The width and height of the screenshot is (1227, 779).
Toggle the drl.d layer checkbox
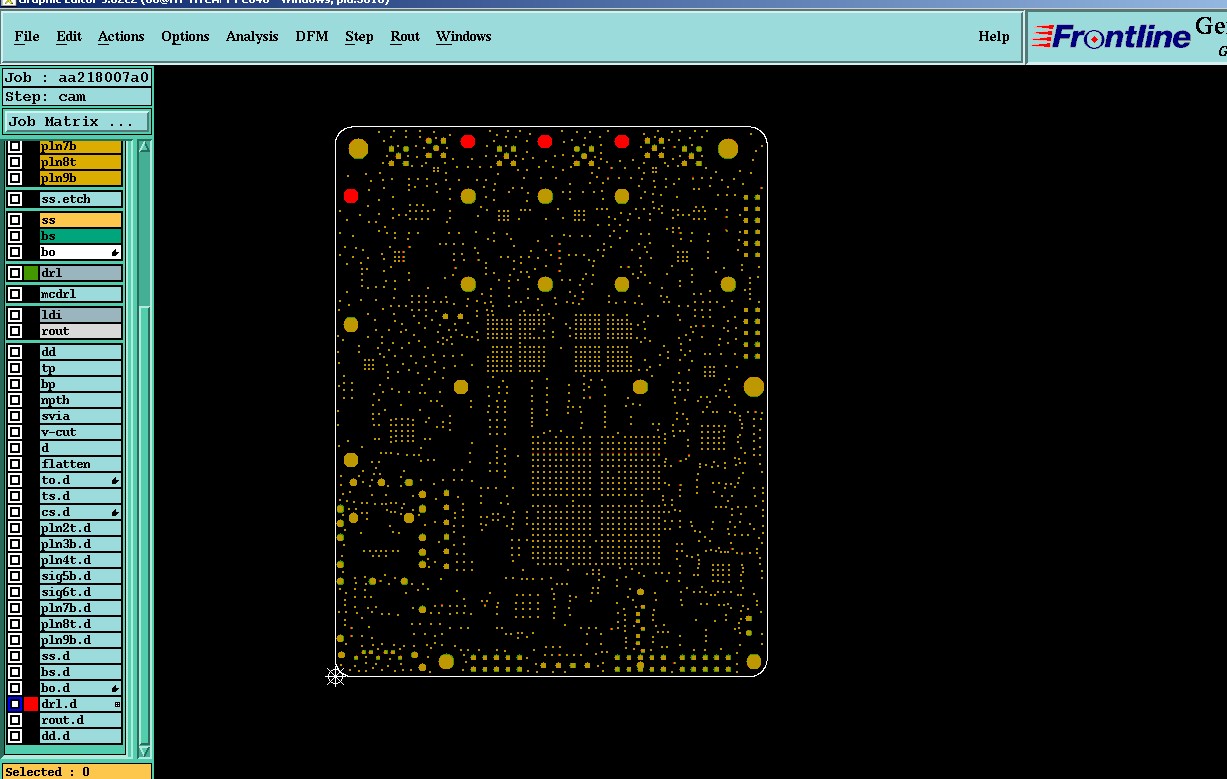[x=15, y=704]
